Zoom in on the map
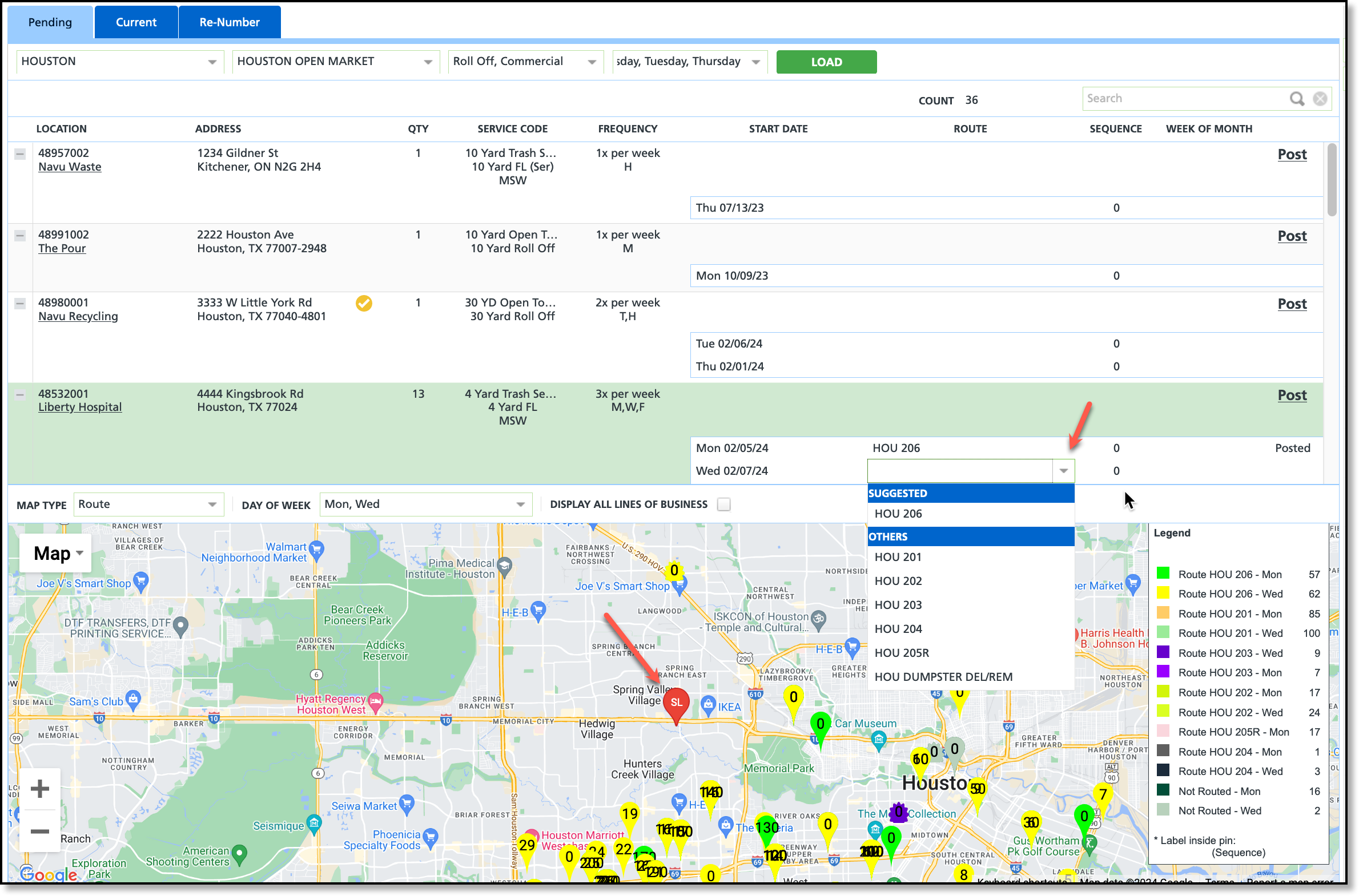 pyautogui.click(x=39, y=789)
